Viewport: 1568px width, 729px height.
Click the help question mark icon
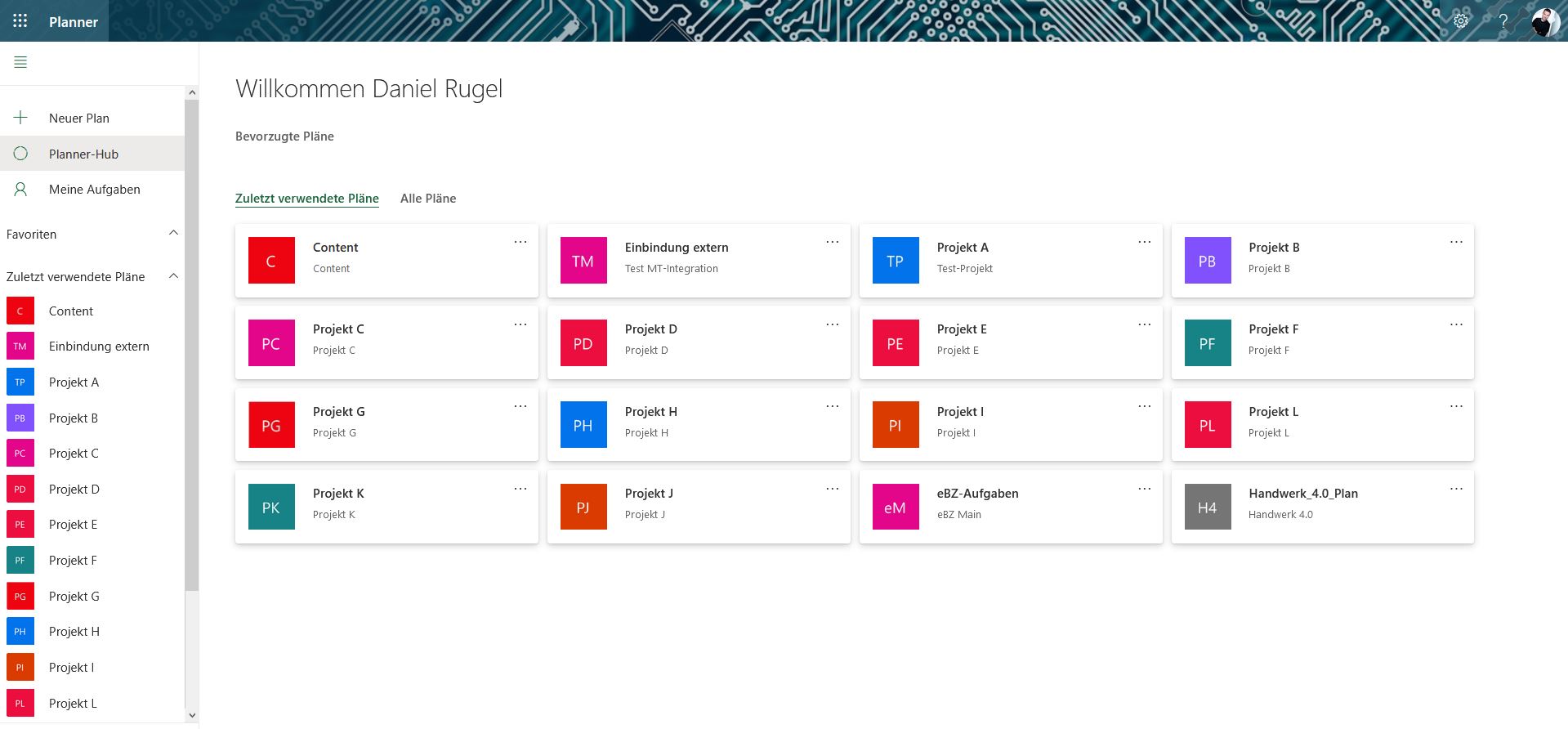coord(1503,21)
